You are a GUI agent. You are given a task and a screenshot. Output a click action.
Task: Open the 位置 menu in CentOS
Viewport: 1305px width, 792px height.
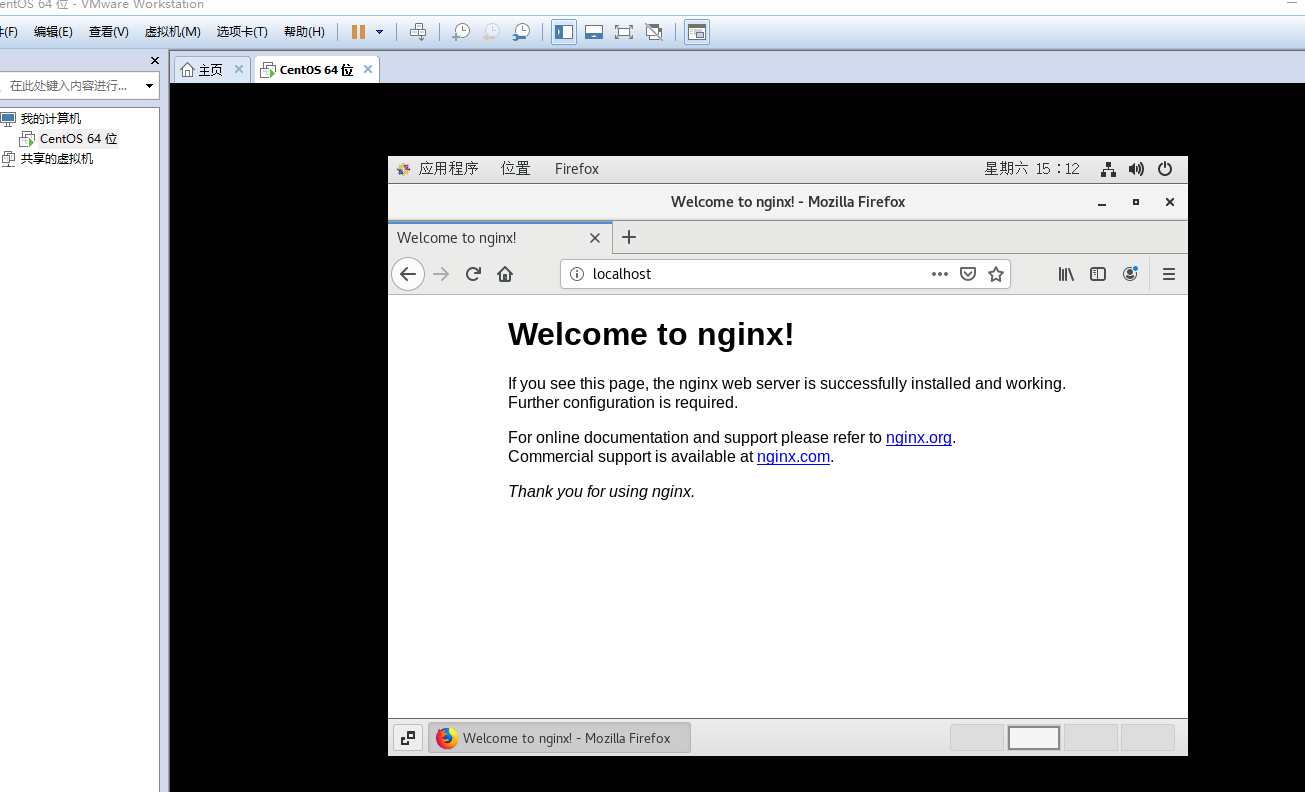[x=516, y=169]
